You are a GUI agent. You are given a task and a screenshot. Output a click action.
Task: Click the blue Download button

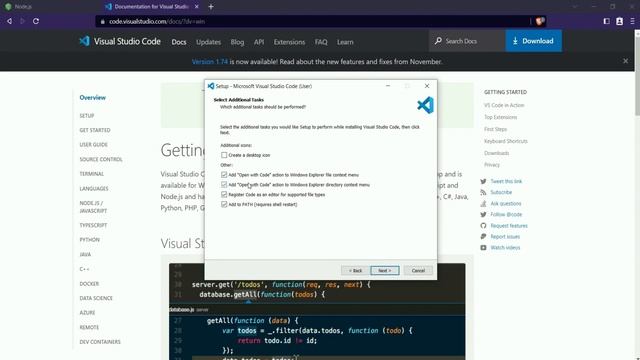[533, 41]
